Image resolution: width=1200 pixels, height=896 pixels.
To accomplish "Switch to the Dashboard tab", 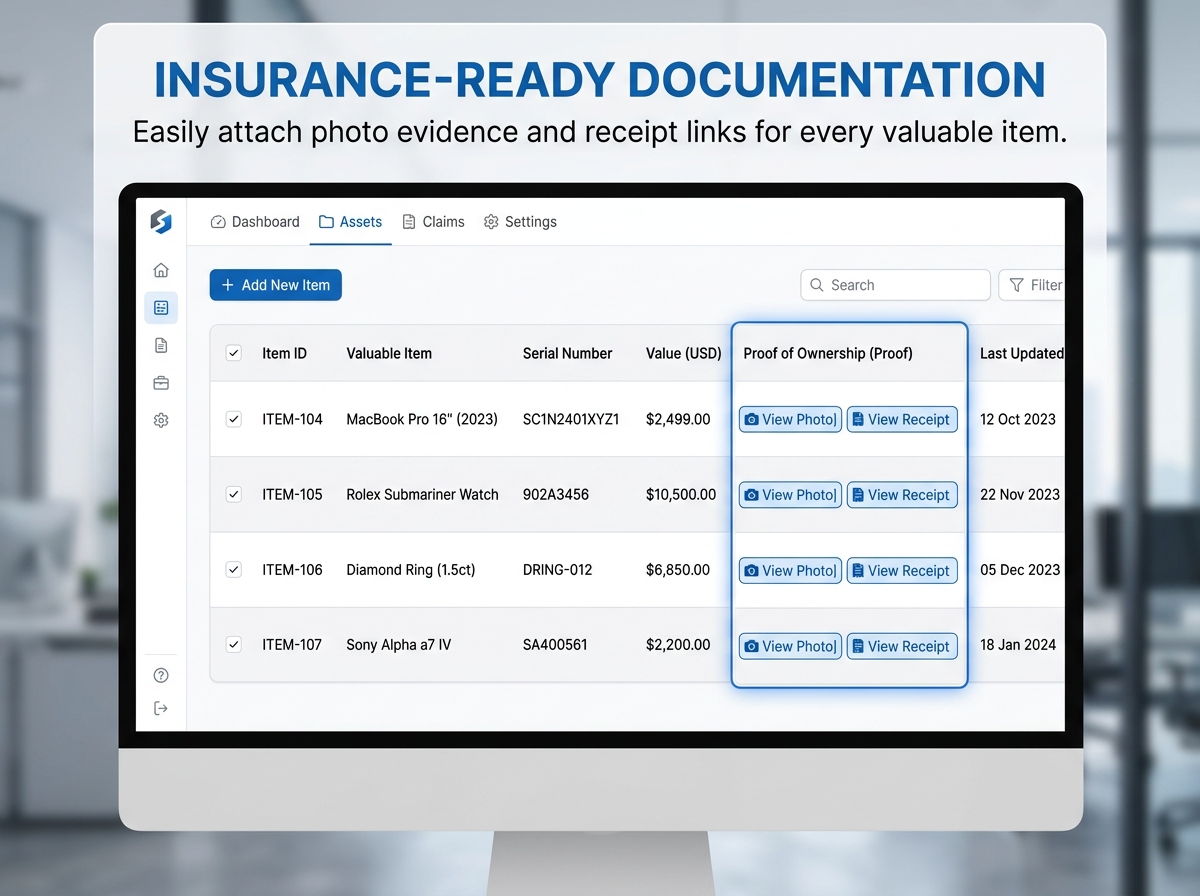I will [255, 222].
